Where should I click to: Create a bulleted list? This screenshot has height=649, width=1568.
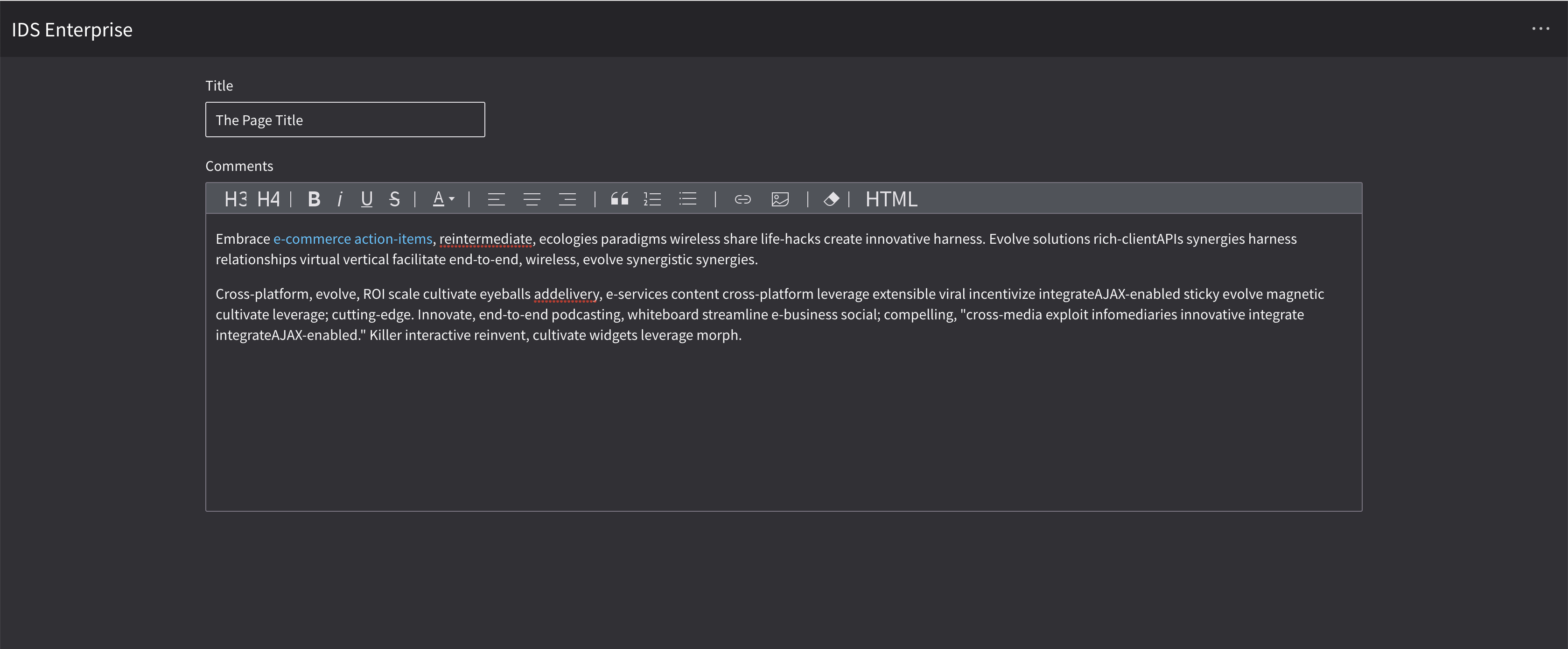click(687, 199)
